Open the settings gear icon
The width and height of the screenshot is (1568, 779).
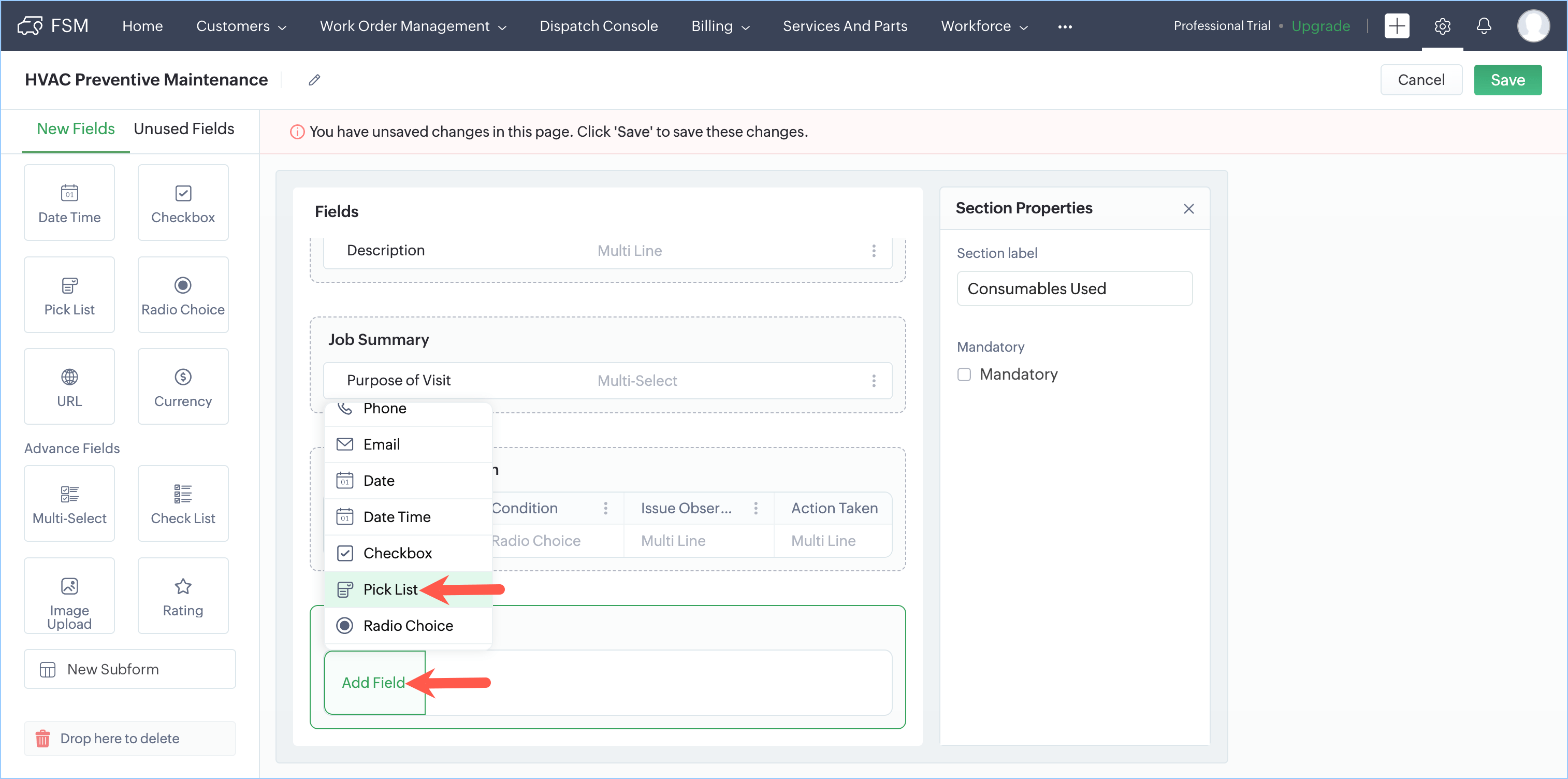tap(1442, 26)
